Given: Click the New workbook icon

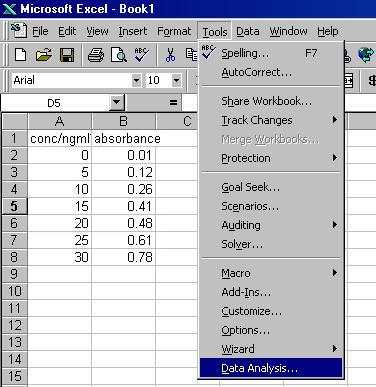Looking at the screenshot, I should click(21, 54).
